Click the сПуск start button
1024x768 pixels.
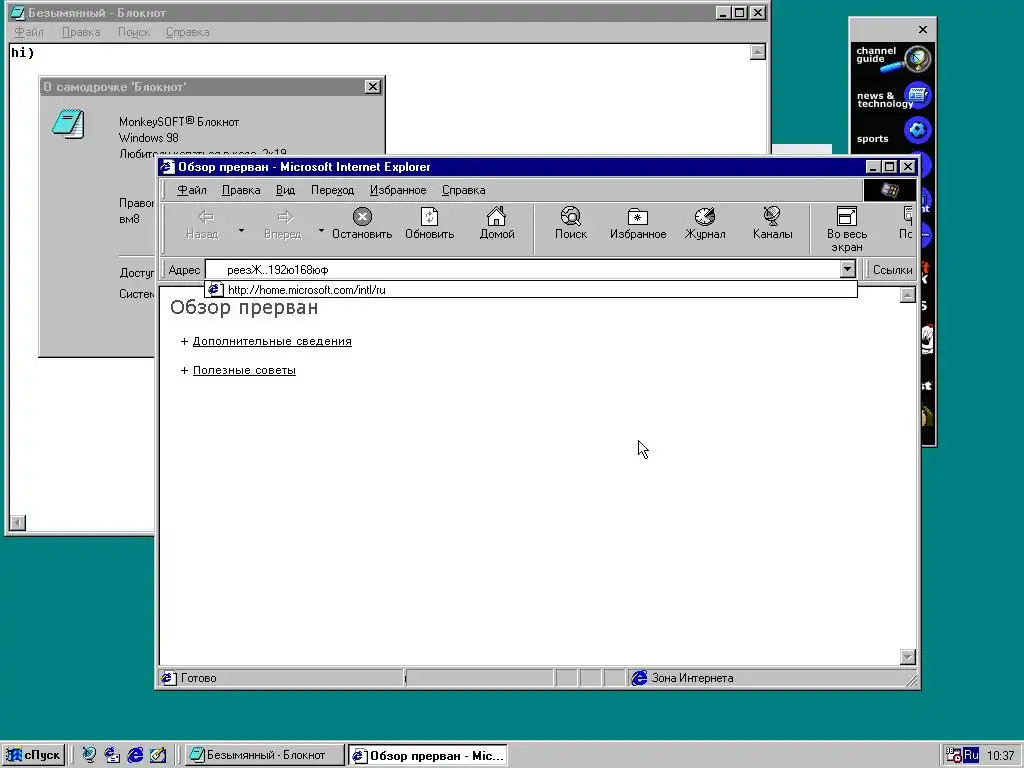(33, 755)
